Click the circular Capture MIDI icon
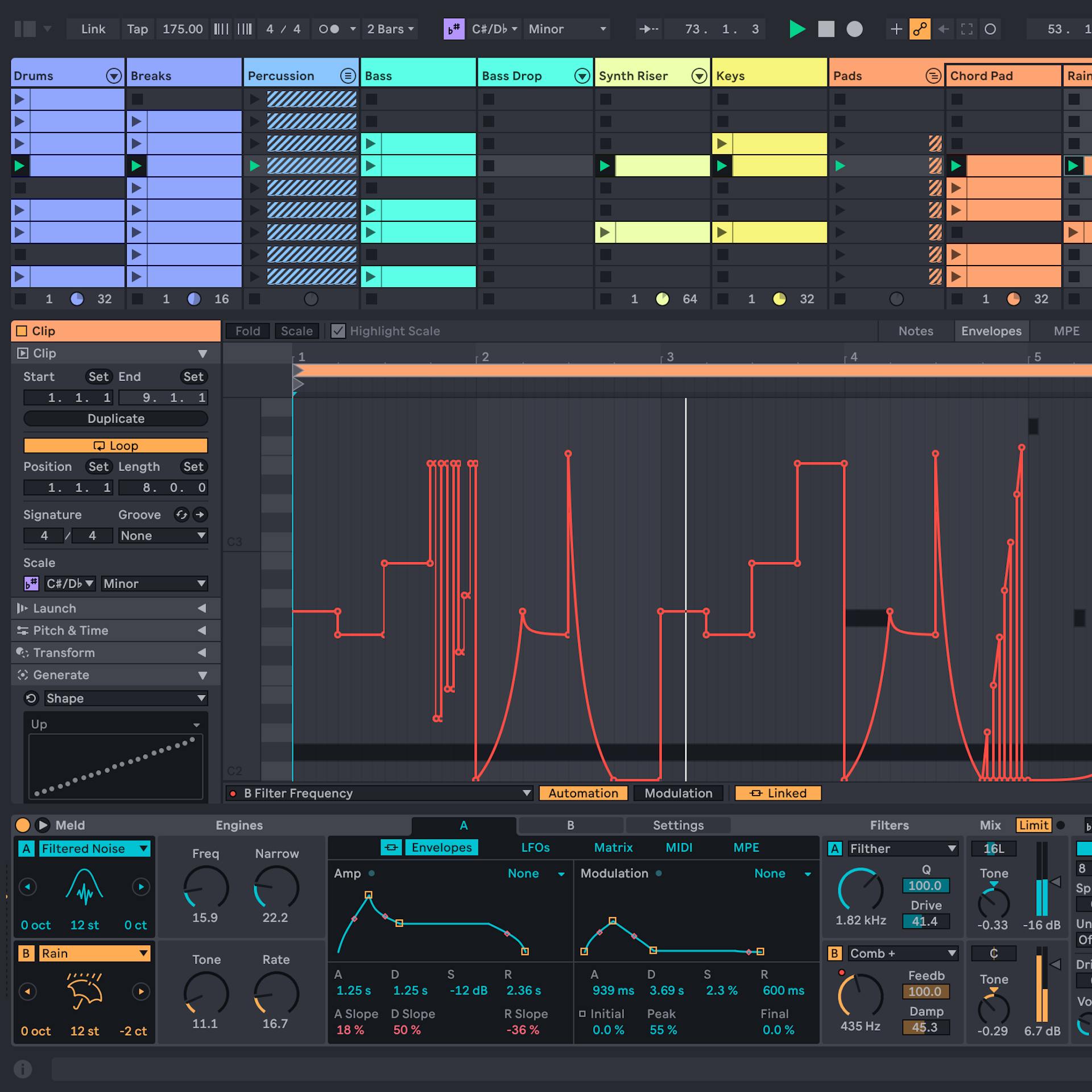The width and height of the screenshot is (1092, 1092). coord(990,29)
